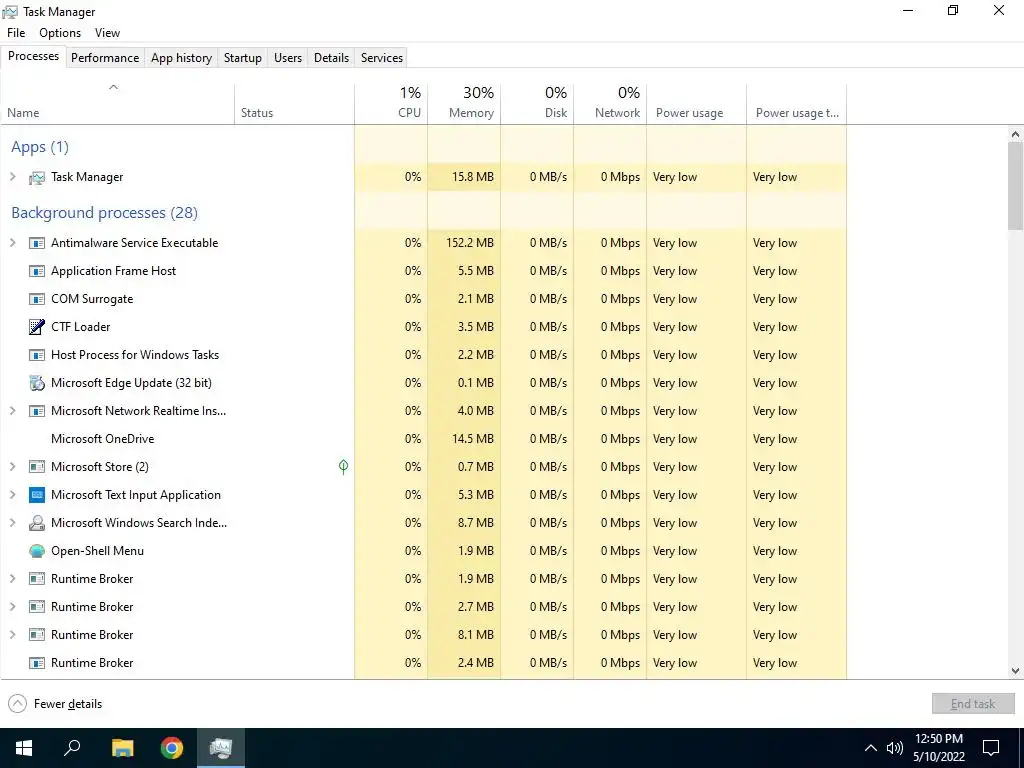Sort by the Status column header
Image resolution: width=1024 pixels, height=768 pixels.
click(295, 104)
